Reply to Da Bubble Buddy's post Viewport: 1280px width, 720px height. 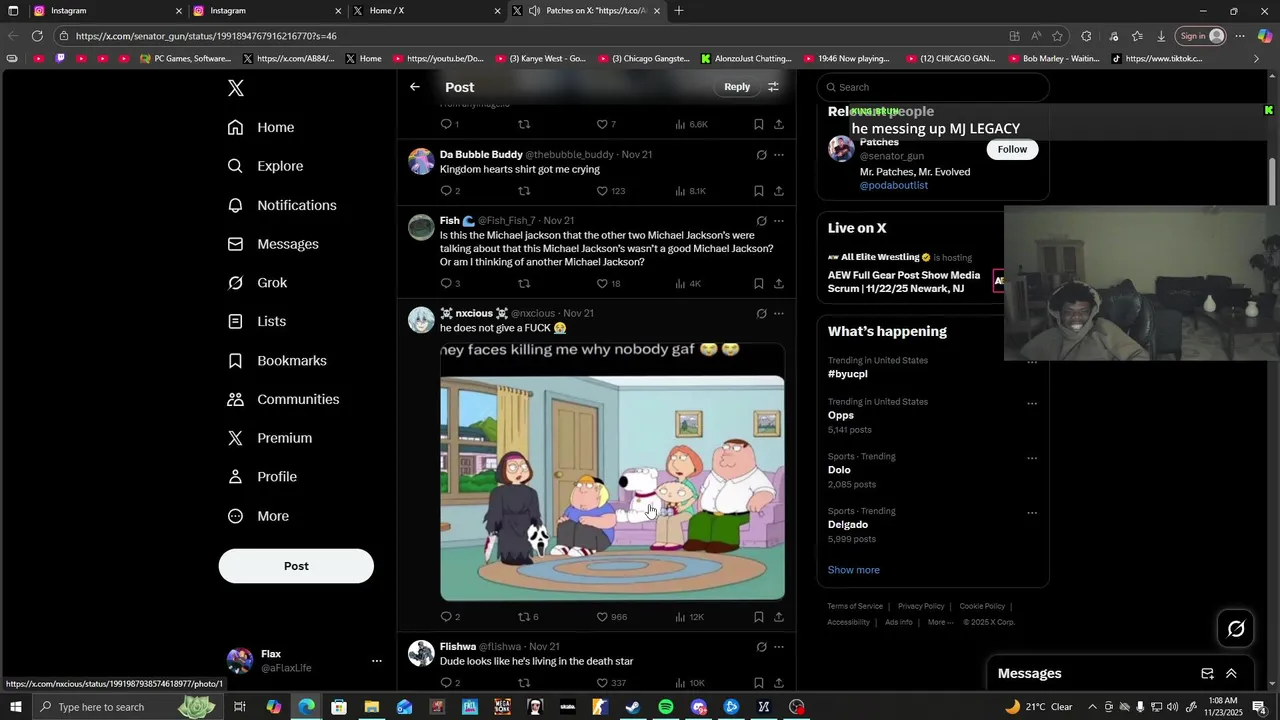(x=450, y=191)
